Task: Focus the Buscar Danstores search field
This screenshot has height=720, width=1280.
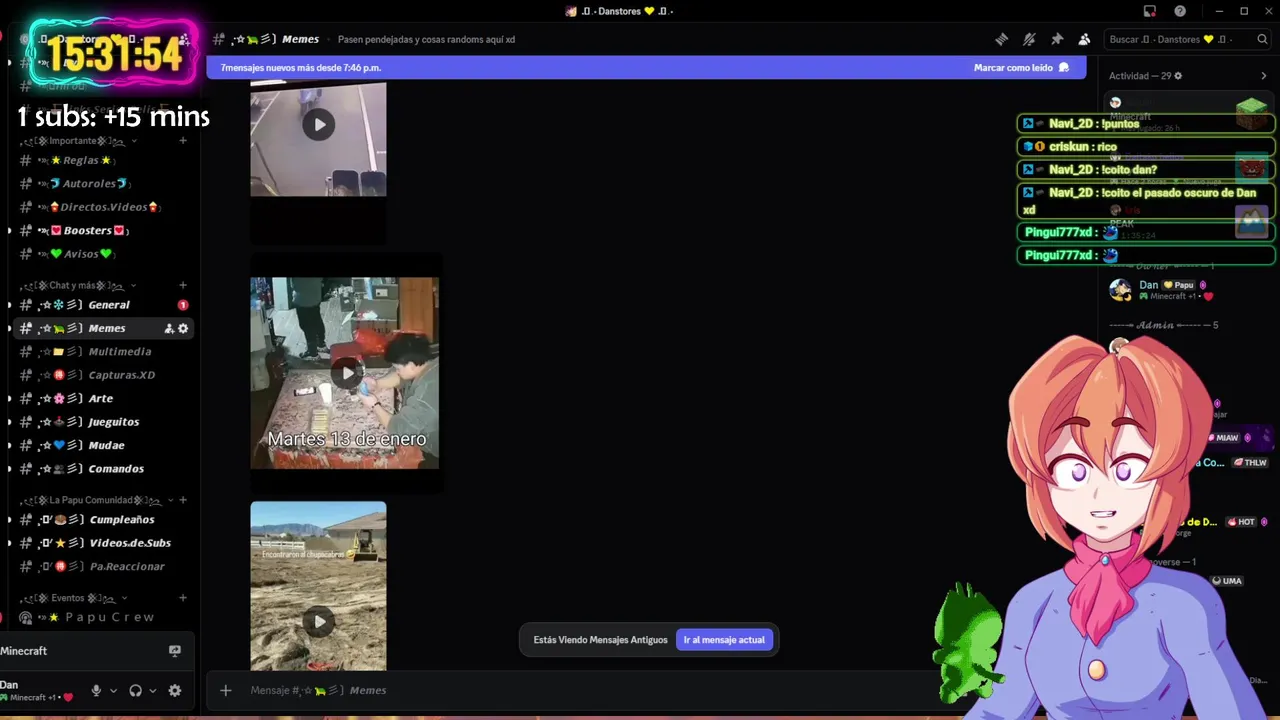Action: click(x=1187, y=39)
